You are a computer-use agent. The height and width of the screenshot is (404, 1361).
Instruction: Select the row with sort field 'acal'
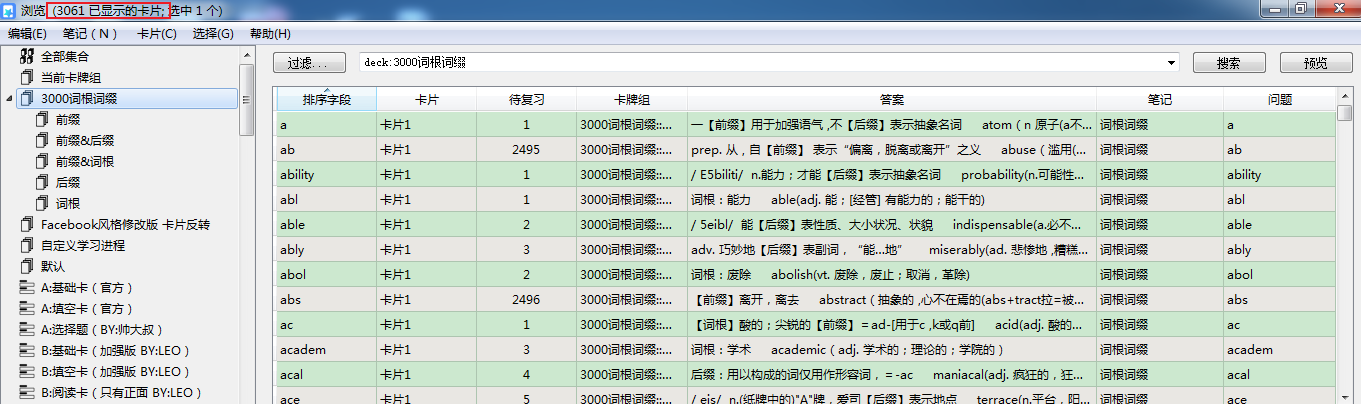click(x=806, y=374)
